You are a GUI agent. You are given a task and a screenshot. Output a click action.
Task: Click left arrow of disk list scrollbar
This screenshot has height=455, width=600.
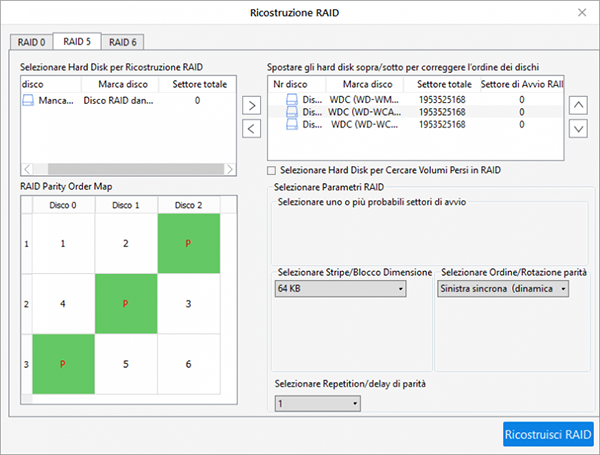click(x=28, y=169)
